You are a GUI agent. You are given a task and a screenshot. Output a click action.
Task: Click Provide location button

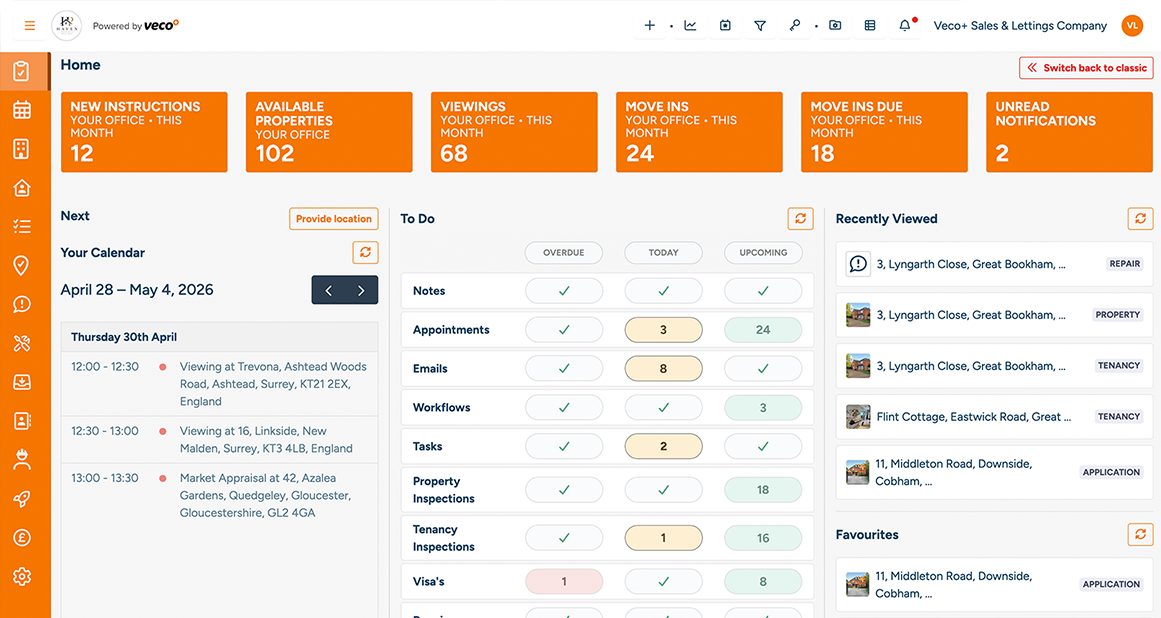(x=334, y=219)
